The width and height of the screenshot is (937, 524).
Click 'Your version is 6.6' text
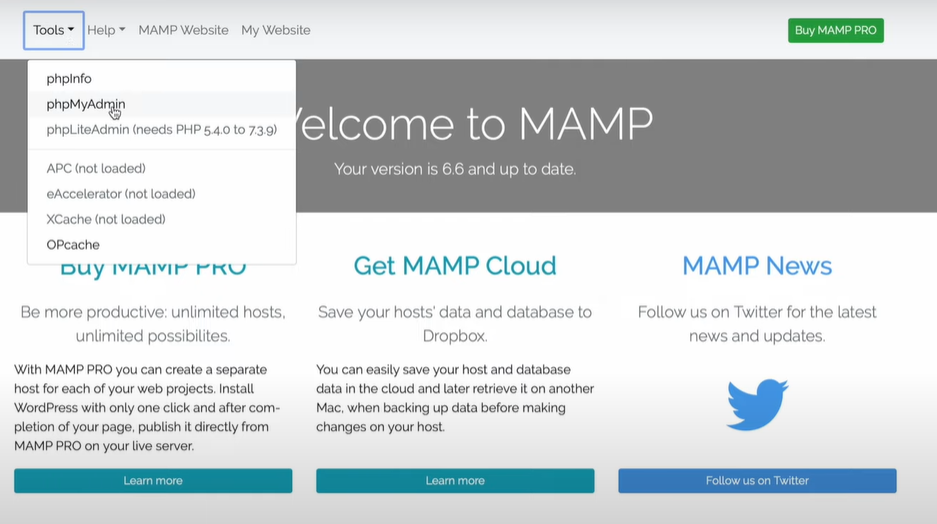coord(455,169)
